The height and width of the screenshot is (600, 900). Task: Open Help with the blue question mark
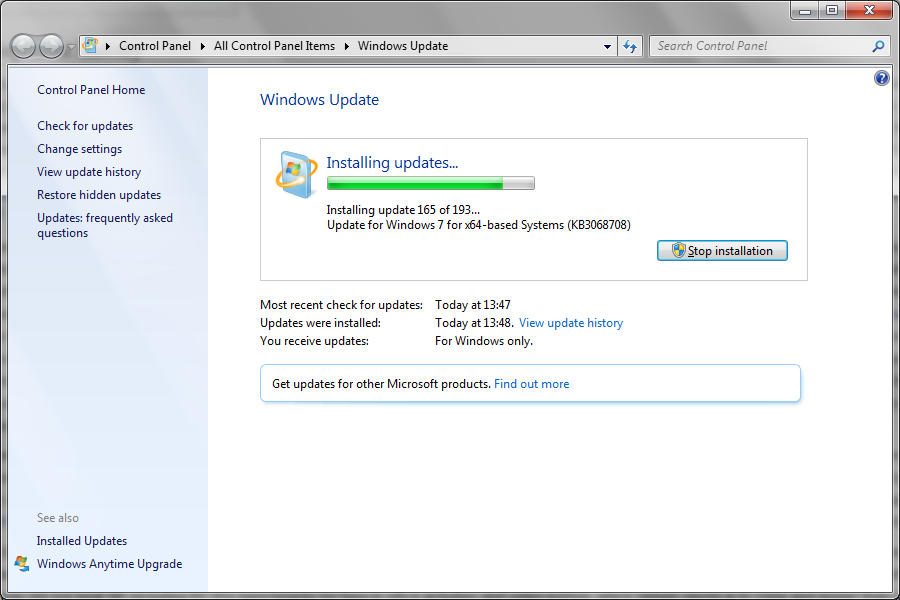[882, 78]
